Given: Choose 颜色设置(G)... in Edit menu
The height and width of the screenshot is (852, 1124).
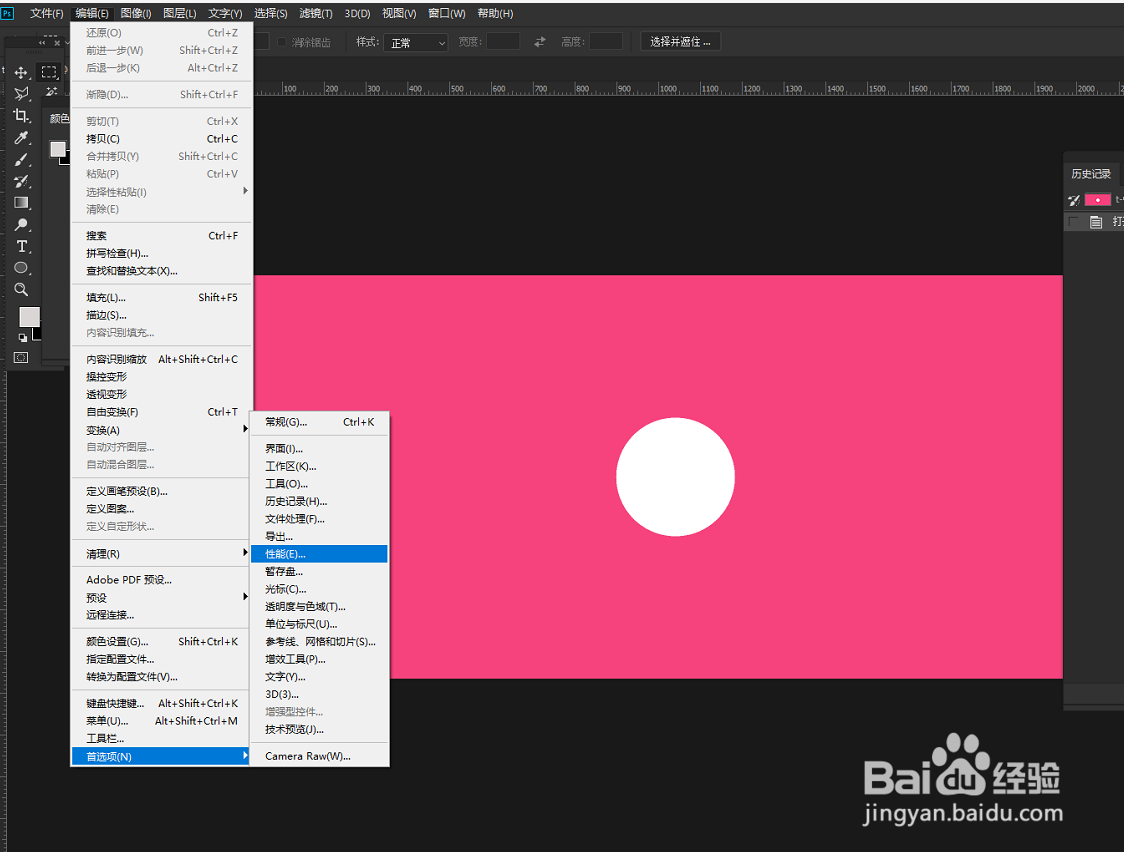Looking at the screenshot, I should click(162, 642).
